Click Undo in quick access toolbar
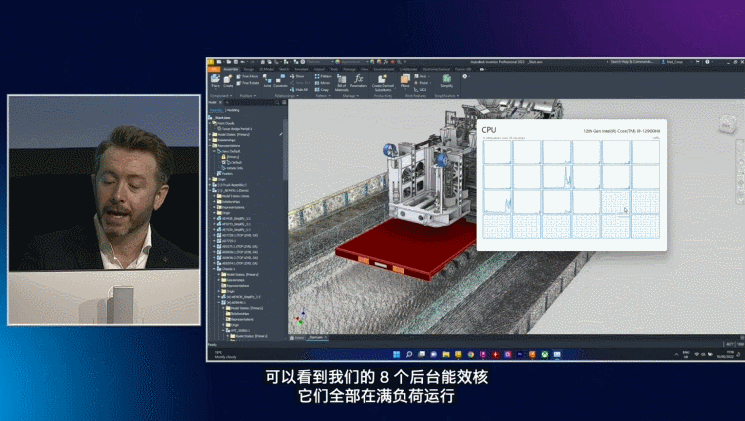 pos(242,62)
